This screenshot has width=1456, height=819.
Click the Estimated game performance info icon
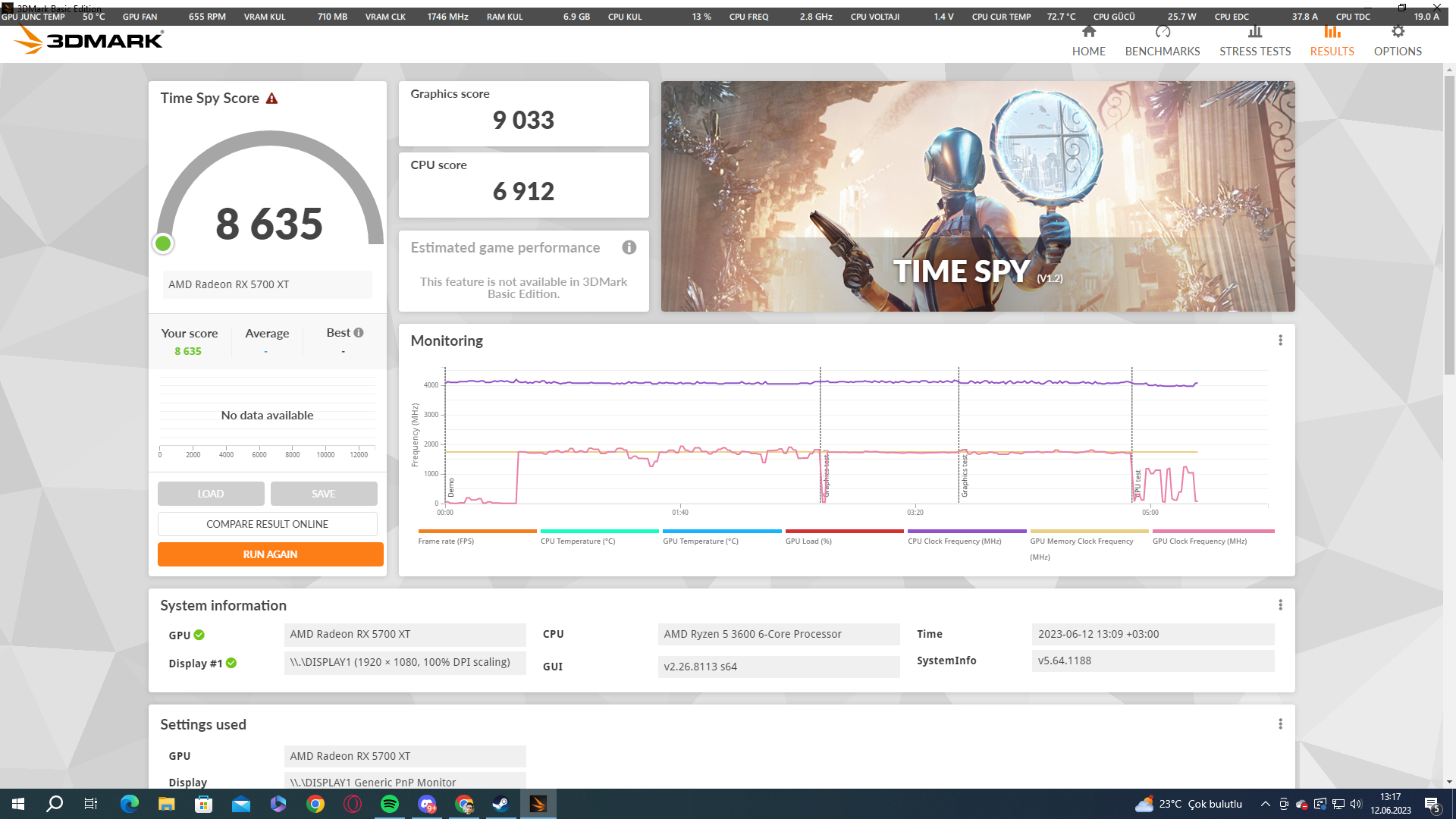click(629, 247)
